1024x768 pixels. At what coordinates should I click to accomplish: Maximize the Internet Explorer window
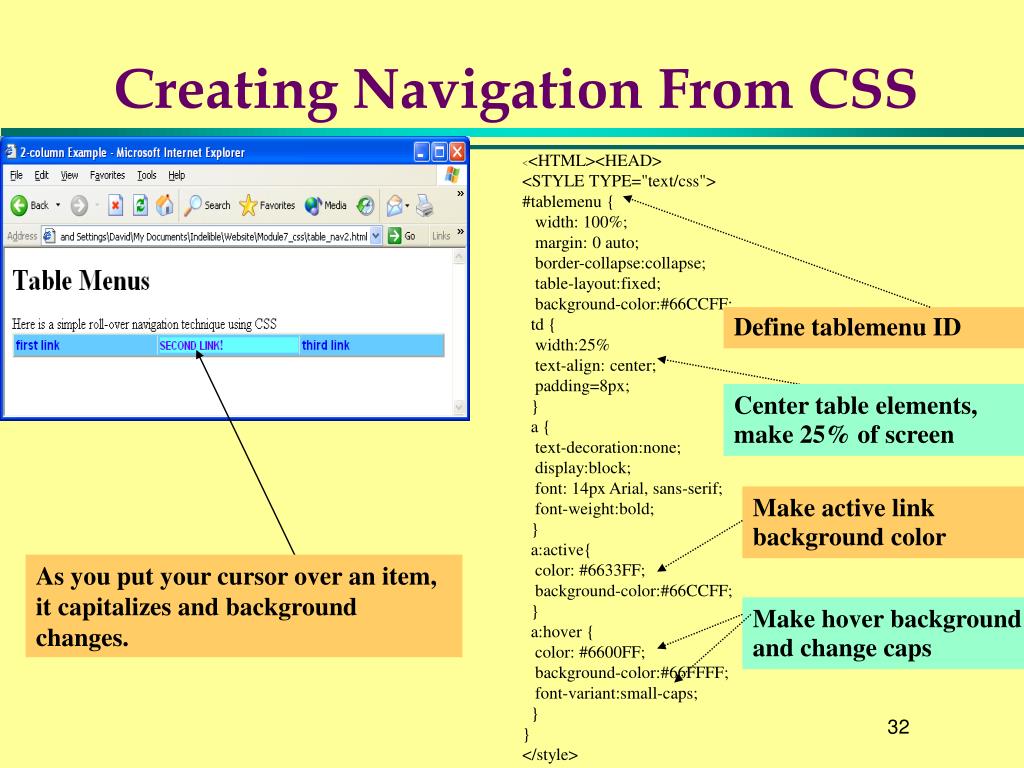pyautogui.click(x=440, y=152)
